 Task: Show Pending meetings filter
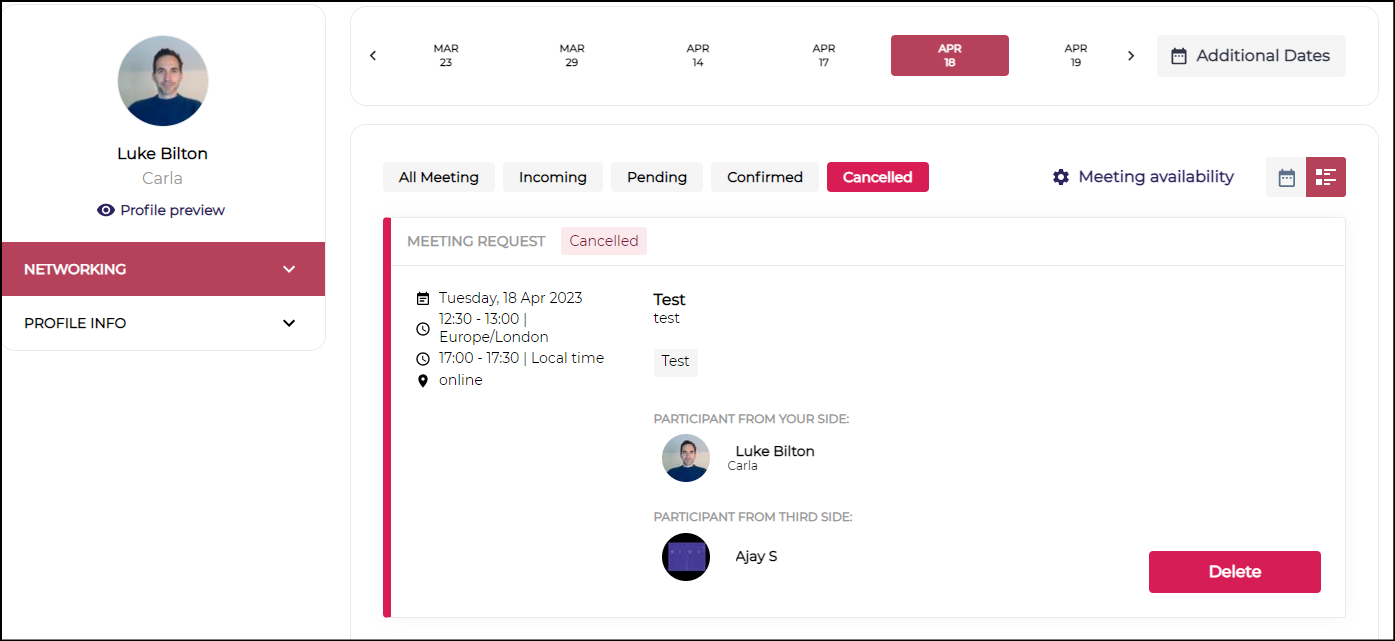[x=657, y=177]
